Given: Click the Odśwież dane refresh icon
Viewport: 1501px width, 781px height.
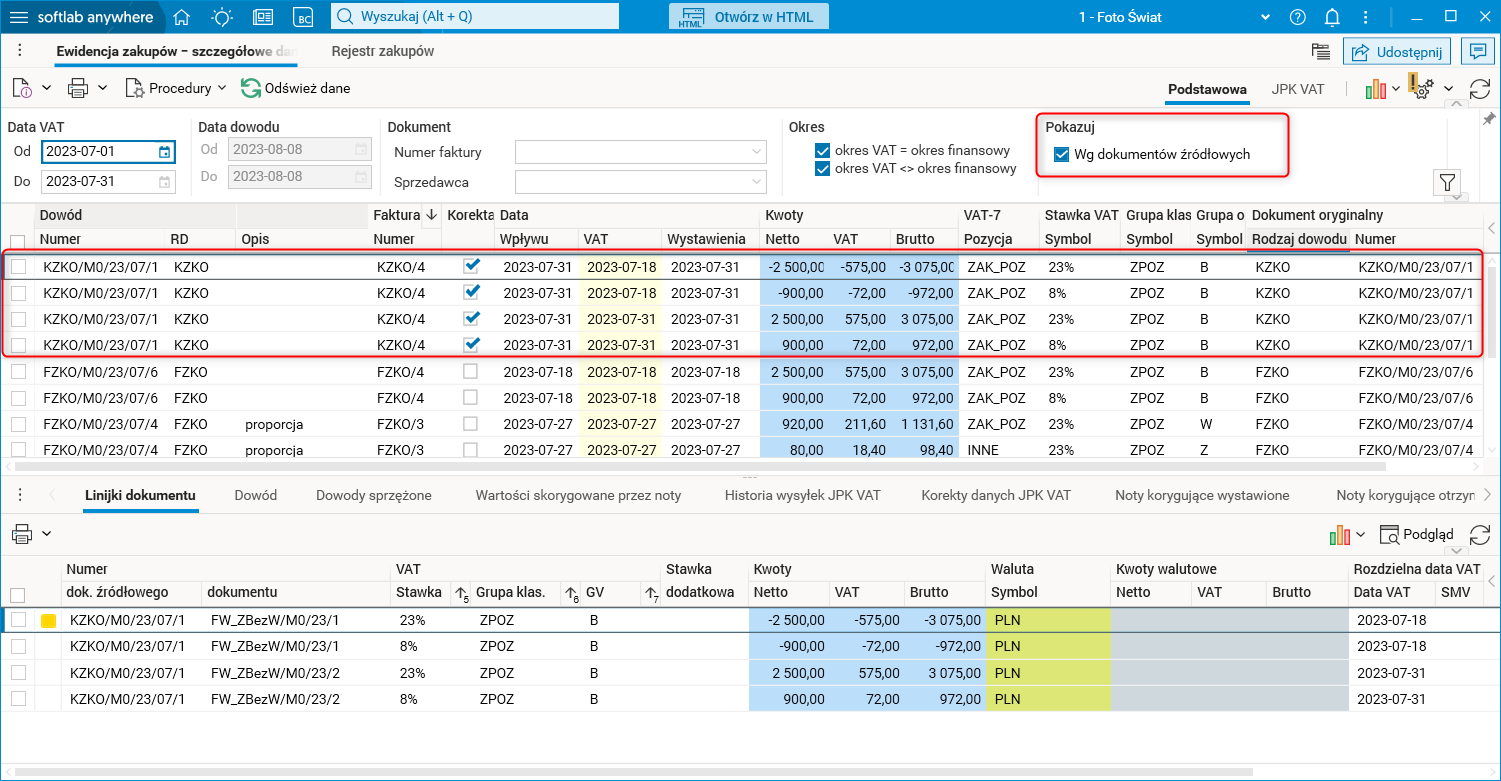Looking at the screenshot, I should (x=251, y=88).
